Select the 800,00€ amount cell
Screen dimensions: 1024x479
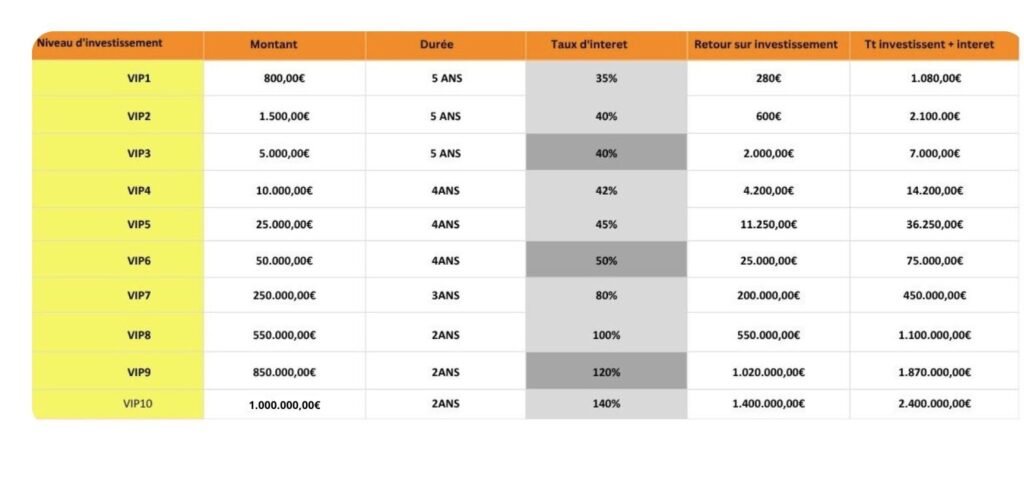tap(284, 79)
